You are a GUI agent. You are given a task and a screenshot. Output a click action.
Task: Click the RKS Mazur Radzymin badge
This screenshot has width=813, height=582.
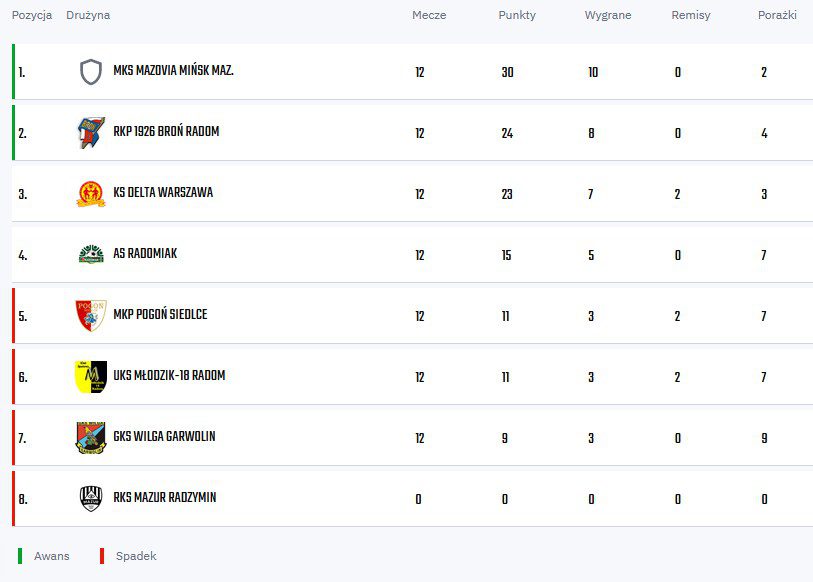click(x=91, y=498)
